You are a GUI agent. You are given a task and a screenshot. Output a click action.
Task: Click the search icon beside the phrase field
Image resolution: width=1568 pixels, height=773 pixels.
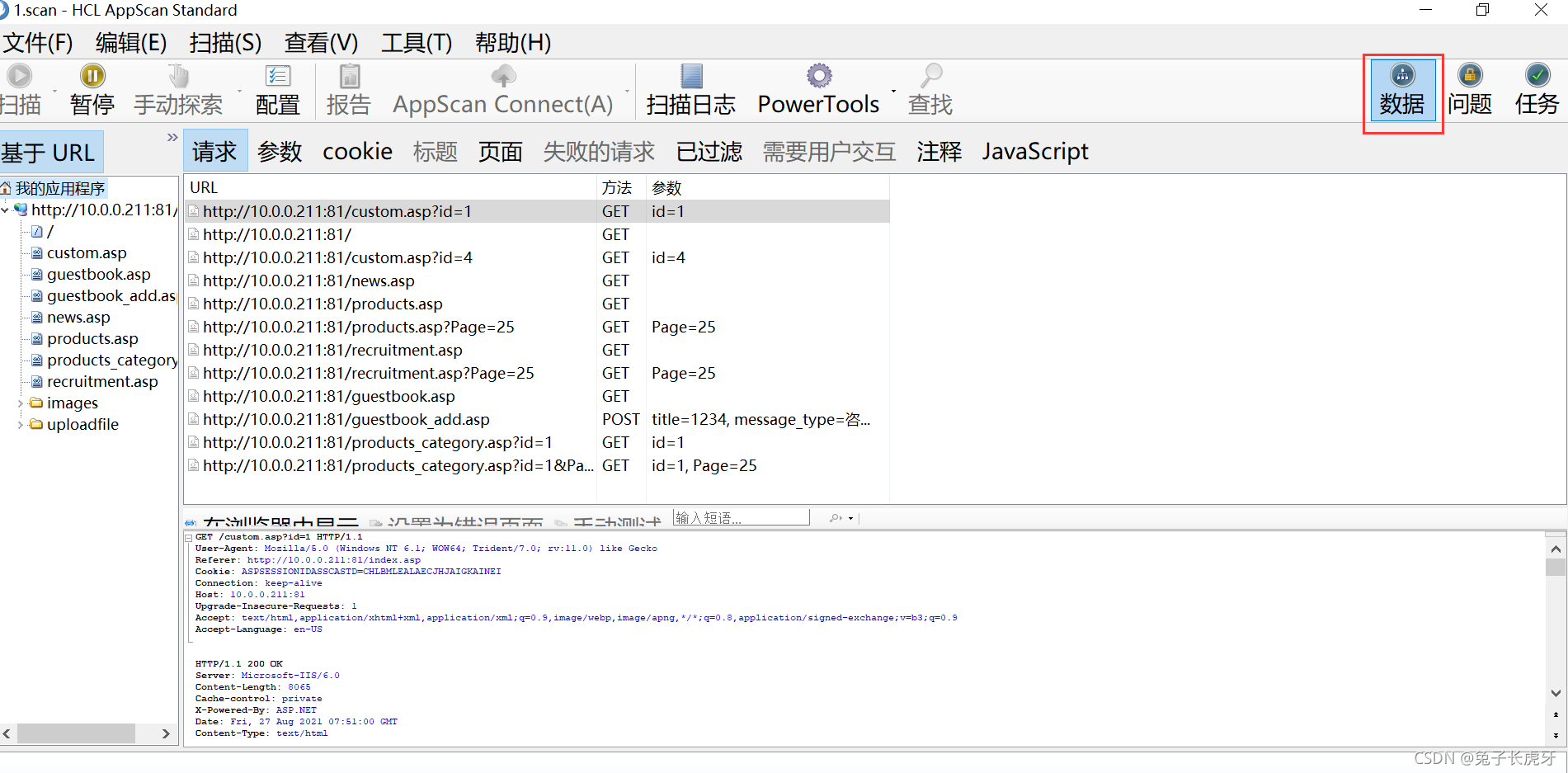(x=836, y=518)
